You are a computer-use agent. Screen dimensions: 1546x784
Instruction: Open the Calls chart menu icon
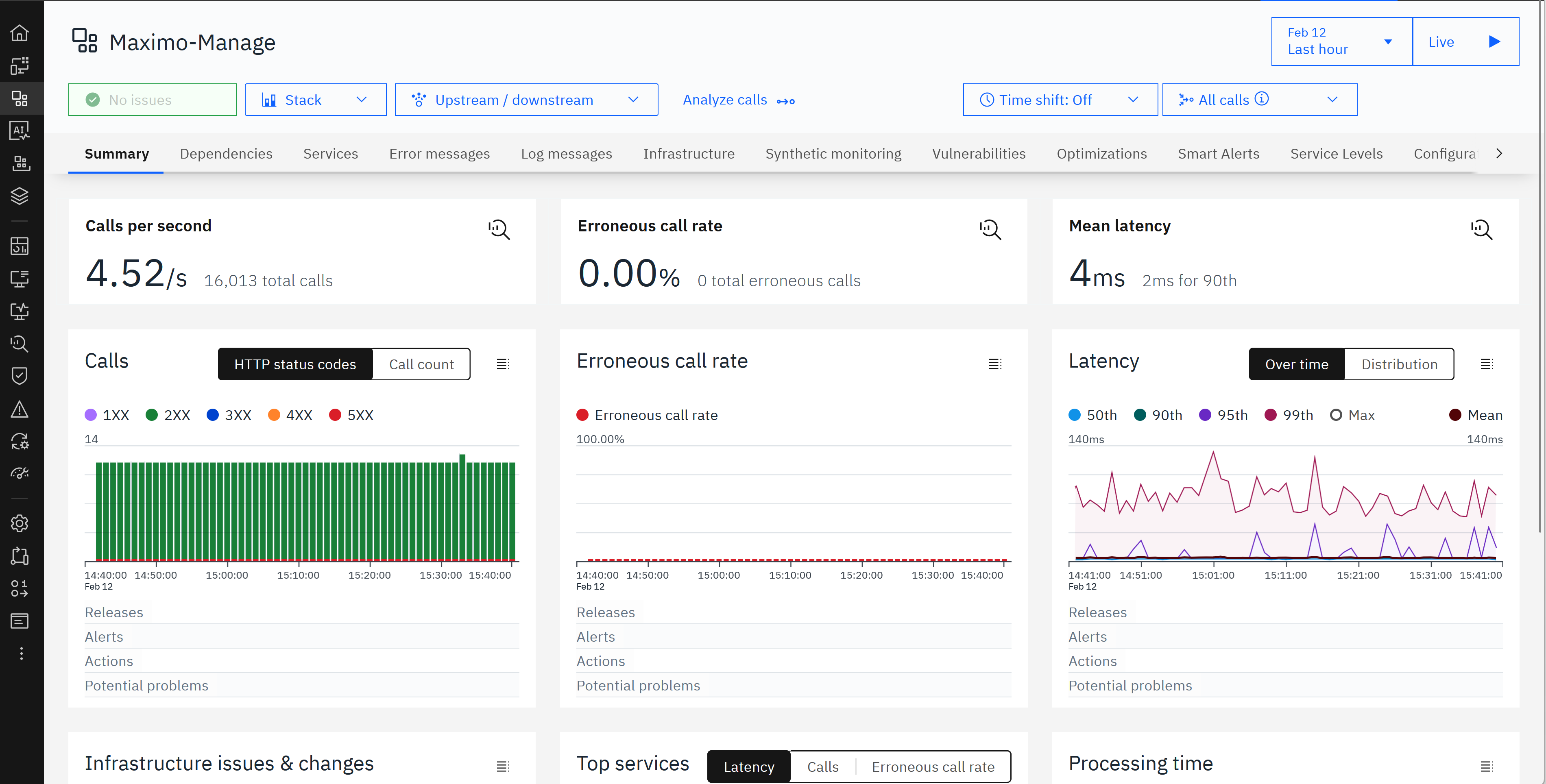point(503,364)
